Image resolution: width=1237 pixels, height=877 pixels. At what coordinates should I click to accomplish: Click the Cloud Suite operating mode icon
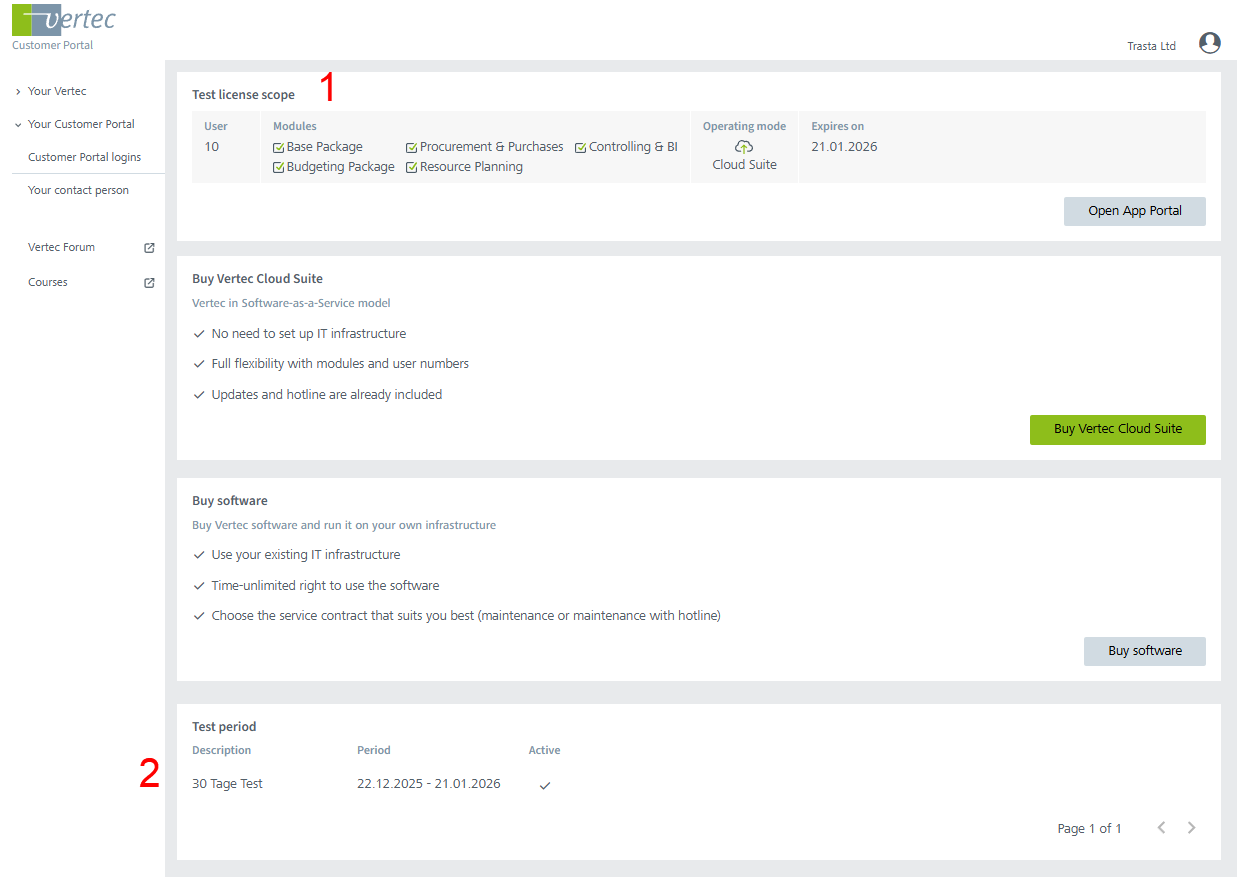click(743, 147)
